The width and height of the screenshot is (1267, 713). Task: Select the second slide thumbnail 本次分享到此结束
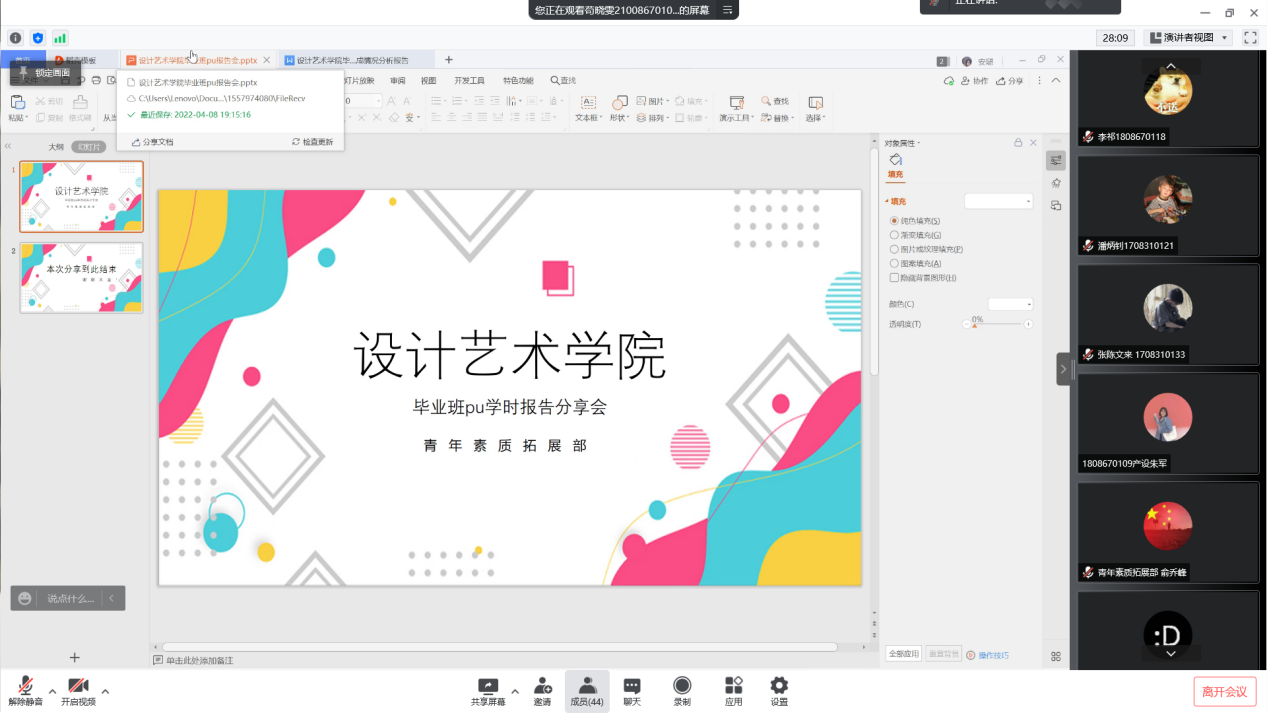(81, 277)
